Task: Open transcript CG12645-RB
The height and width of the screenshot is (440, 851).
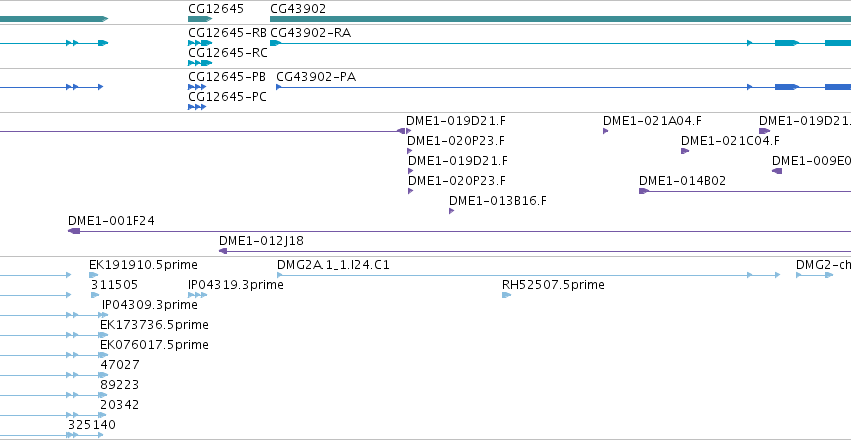Action: (x=227, y=33)
